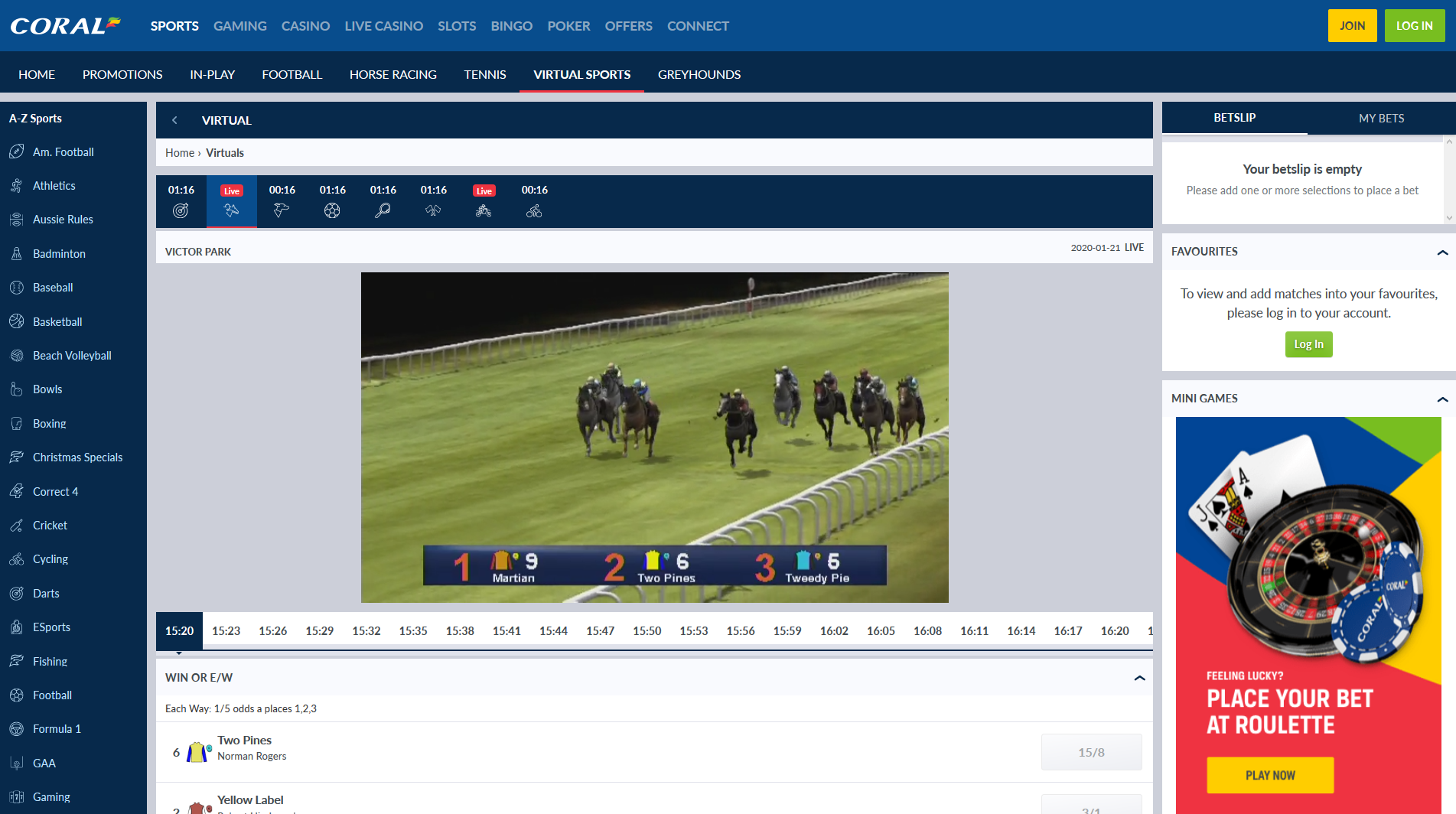Image resolution: width=1456 pixels, height=814 pixels.
Task: Open the live virtual speedway motorbike icon
Action: pyautogui.click(x=484, y=210)
